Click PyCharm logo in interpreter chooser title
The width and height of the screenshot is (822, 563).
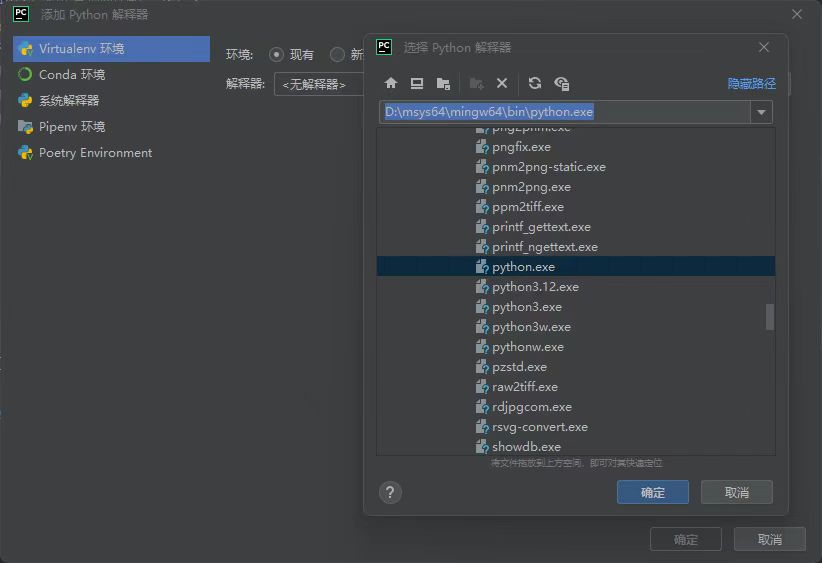click(x=384, y=47)
